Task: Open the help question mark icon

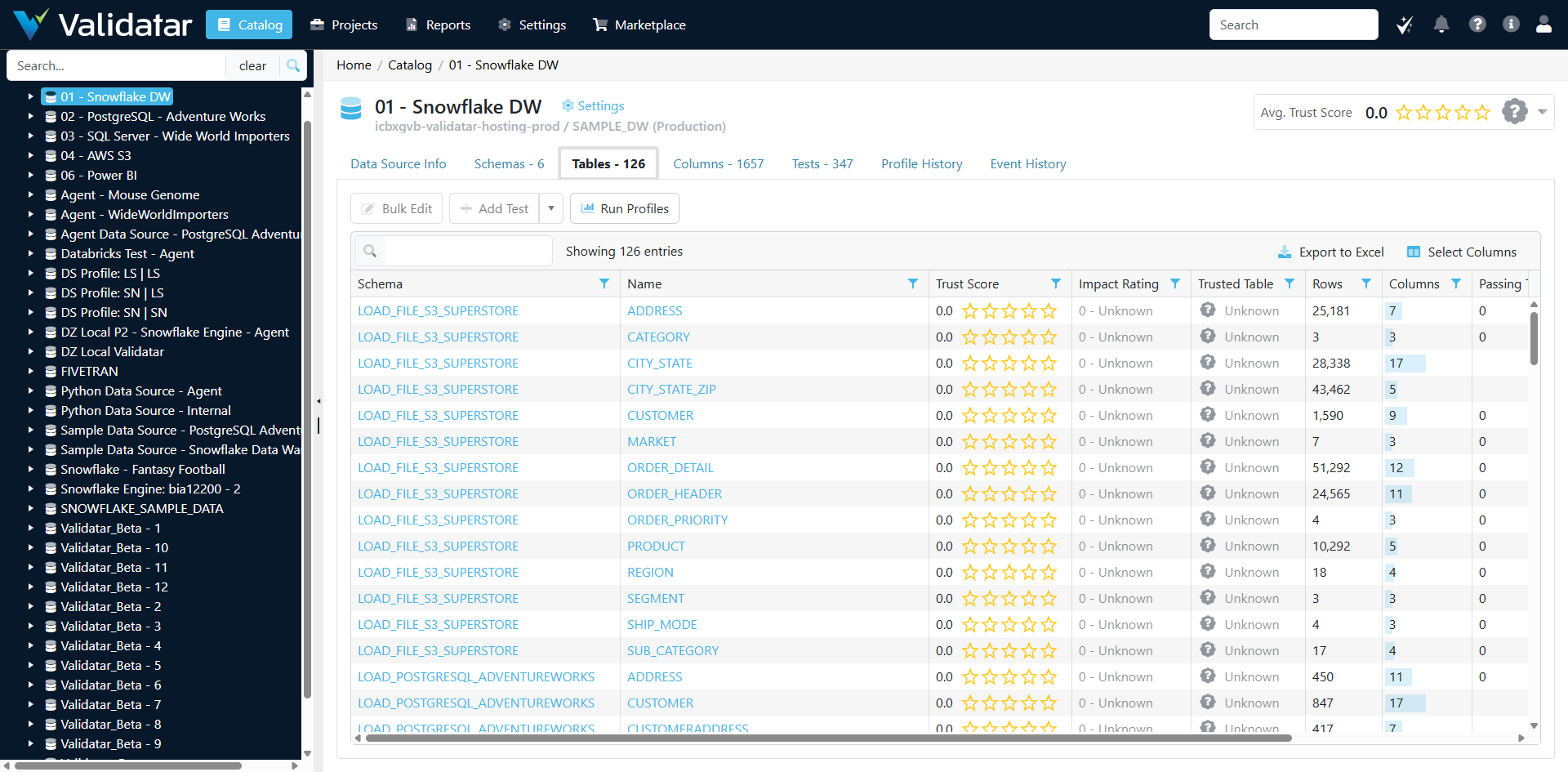Action: point(1477,25)
